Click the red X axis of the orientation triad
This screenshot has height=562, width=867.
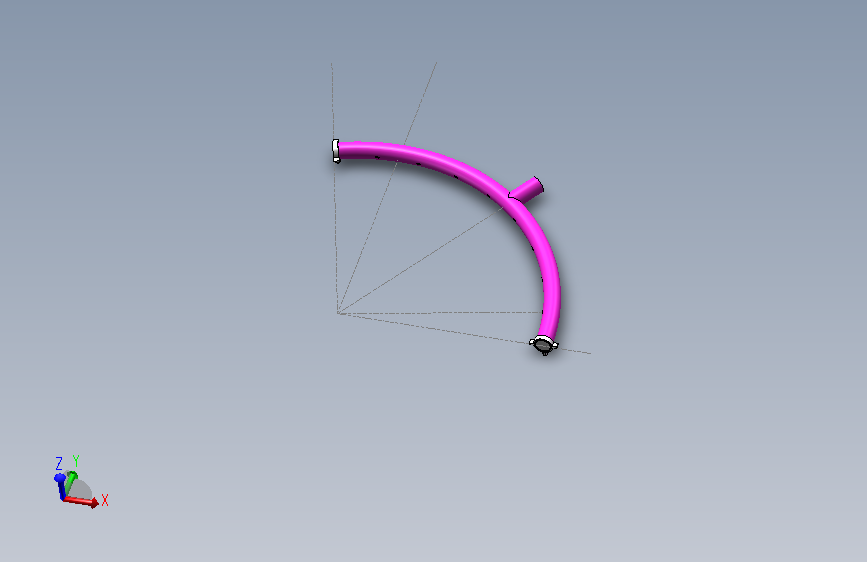81,501
